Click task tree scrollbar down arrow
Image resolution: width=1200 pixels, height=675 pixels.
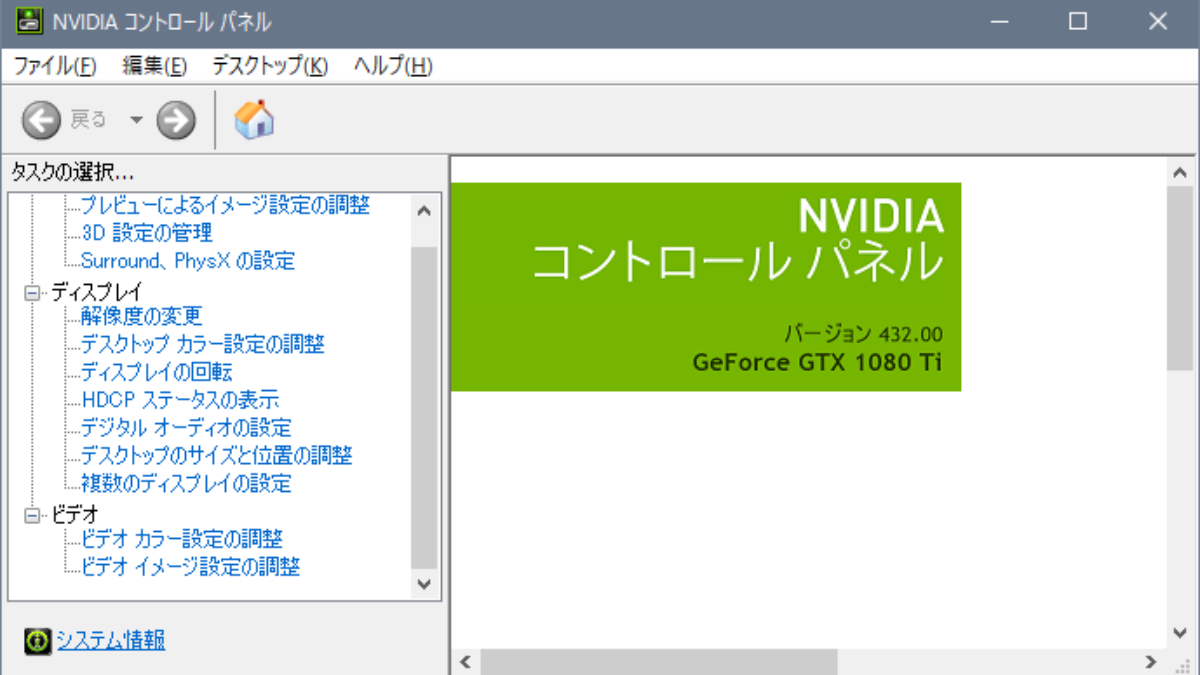(x=424, y=584)
